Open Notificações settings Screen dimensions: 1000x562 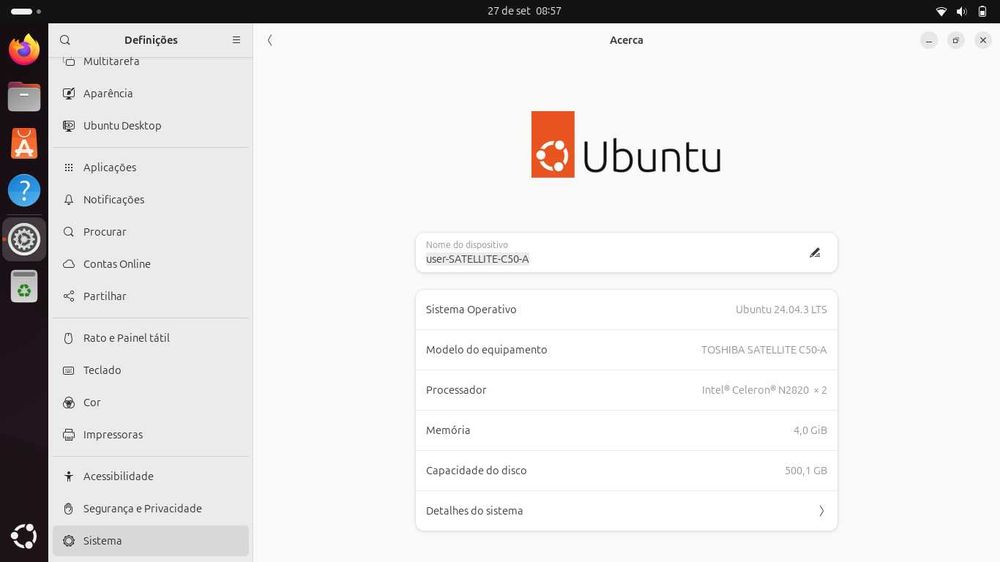[151, 200]
